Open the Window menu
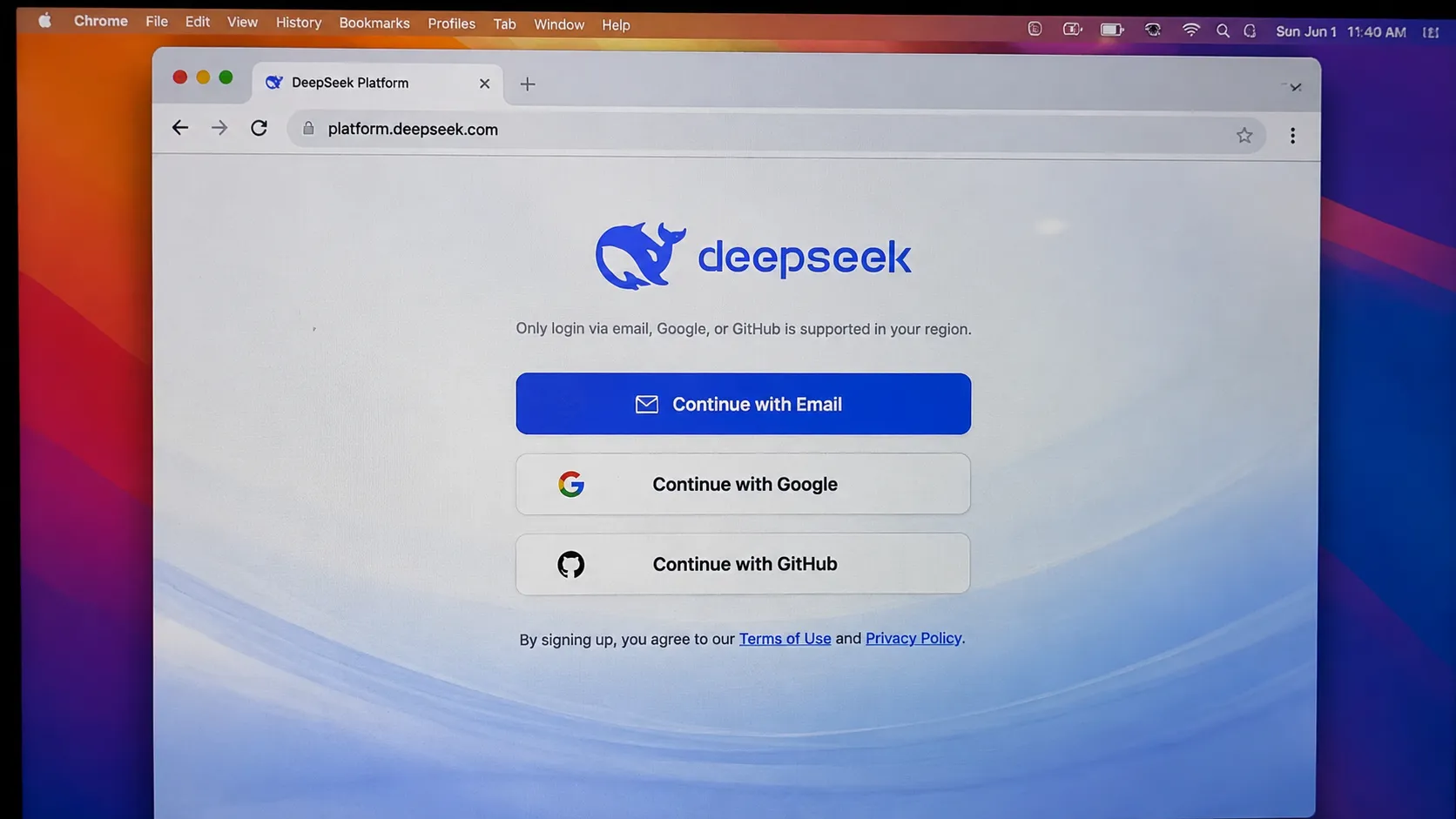Image resolution: width=1456 pixels, height=819 pixels. coord(559,24)
